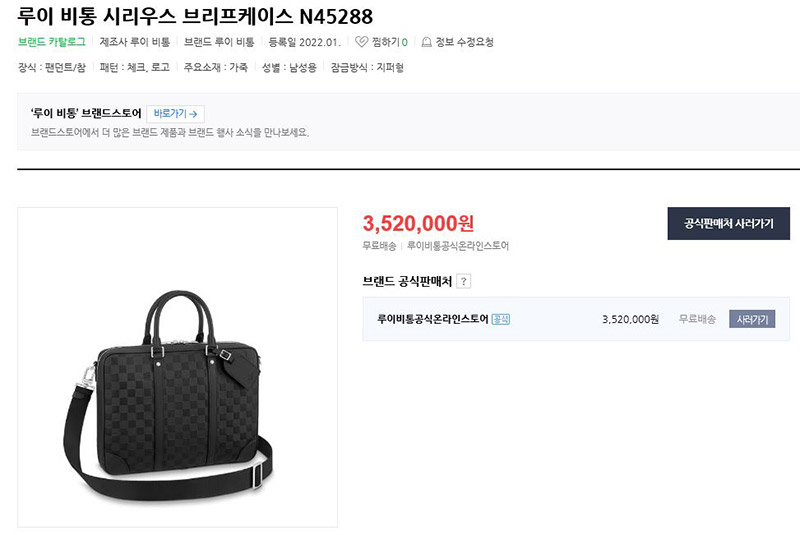Click the 공식판매처 사러가기 button
The image size is (800, 535).
click(729, 223)
